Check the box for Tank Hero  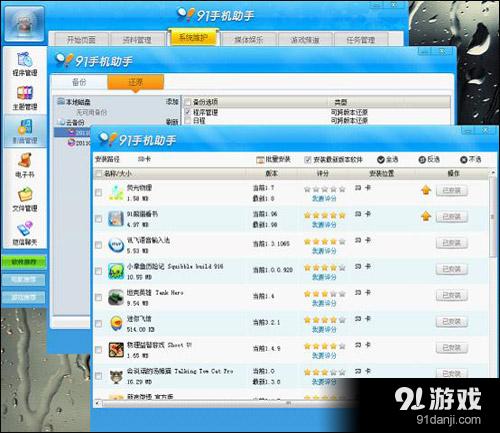[x=99, y=297]
